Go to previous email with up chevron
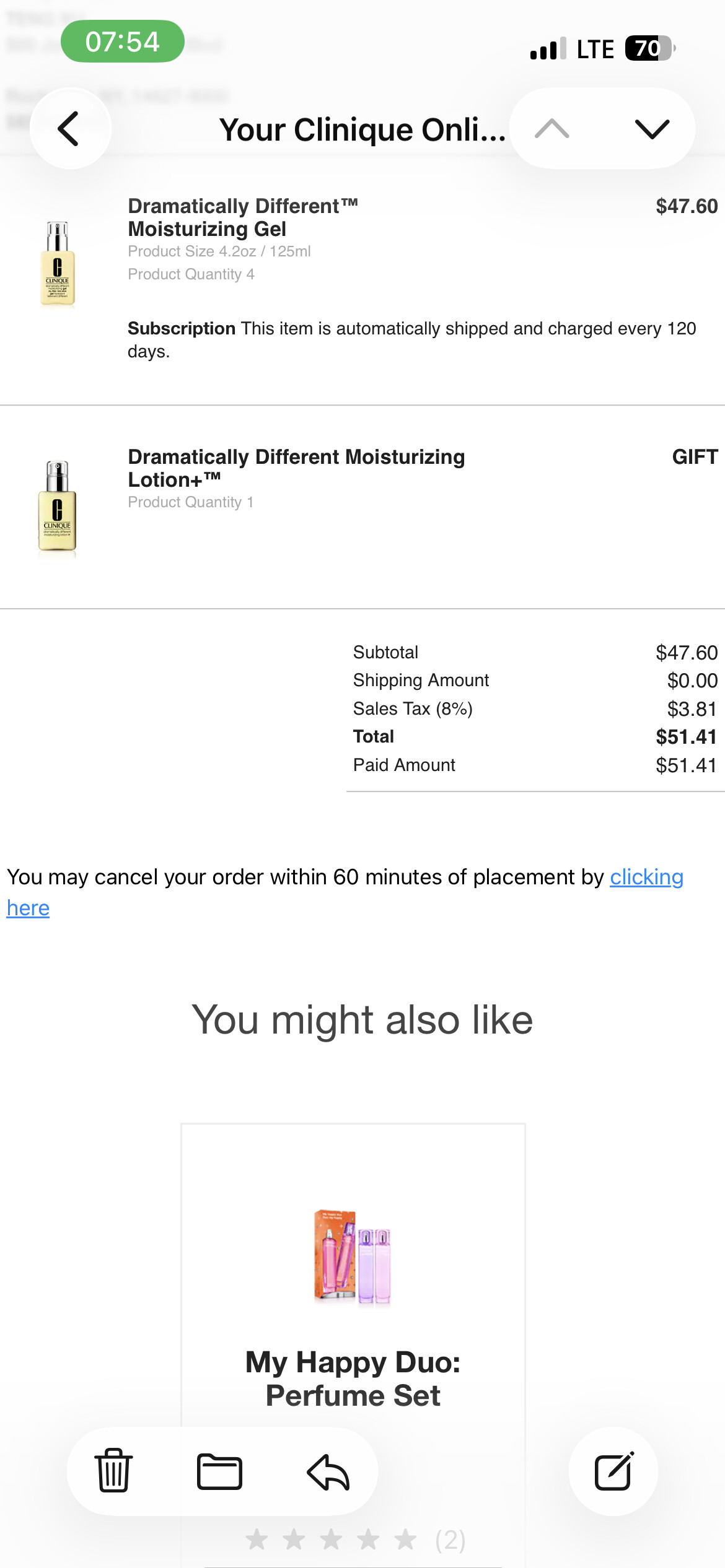This screenshot has height=1568, width=725. pos(551,129)
